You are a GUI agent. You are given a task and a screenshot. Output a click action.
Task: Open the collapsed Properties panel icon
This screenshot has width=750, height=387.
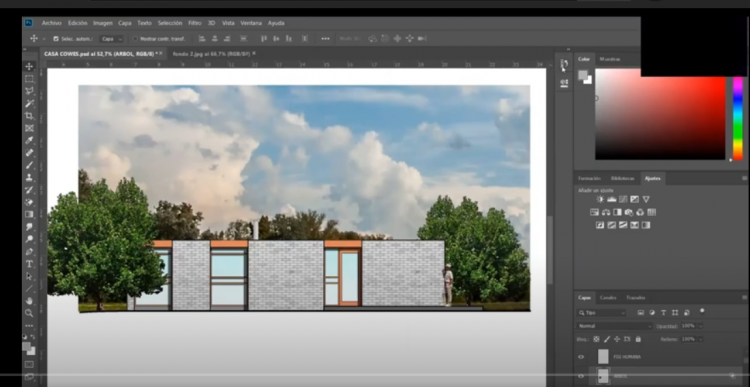click(564, 83)
